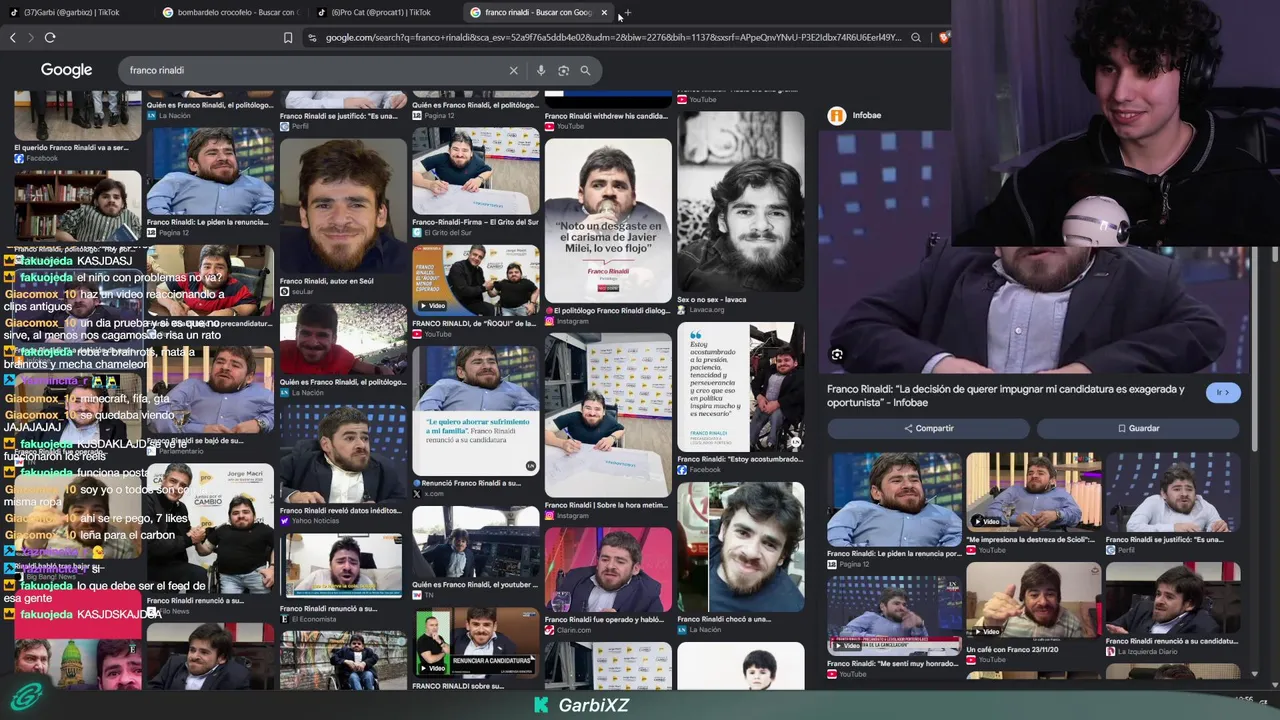Screen dimensions: 1280x720
Task: Open the 'Sex o no sex - lavaca' image
Action: pyautogui.click(x=740, y=201)
